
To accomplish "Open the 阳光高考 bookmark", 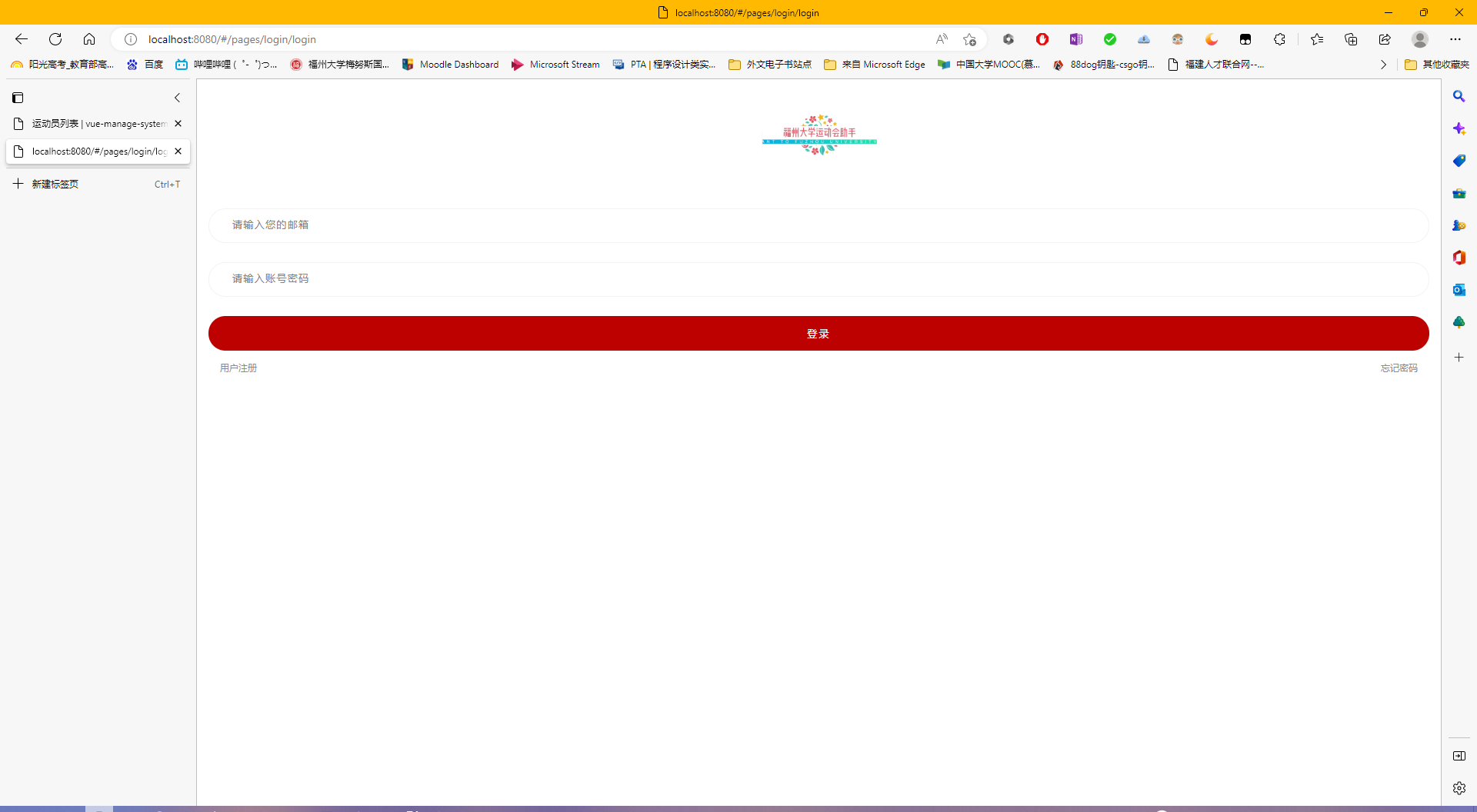I will (62, 65).
